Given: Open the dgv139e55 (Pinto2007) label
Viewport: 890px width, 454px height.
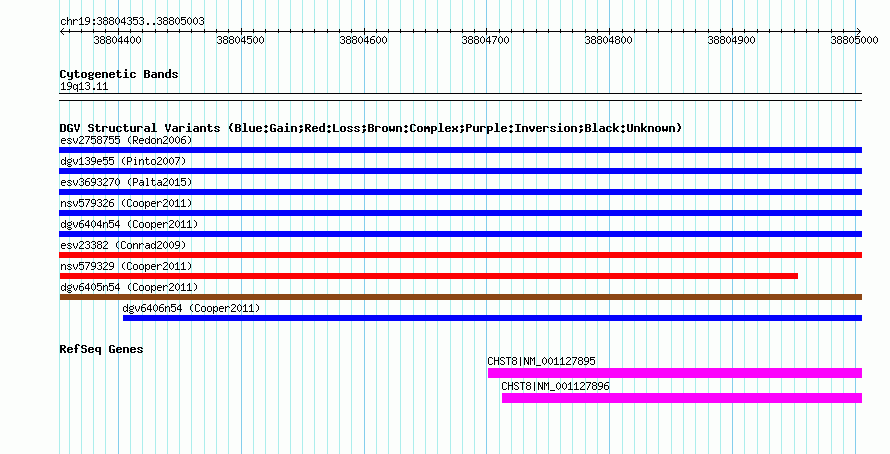Looking at the screenshot, I should pos(123,161).
